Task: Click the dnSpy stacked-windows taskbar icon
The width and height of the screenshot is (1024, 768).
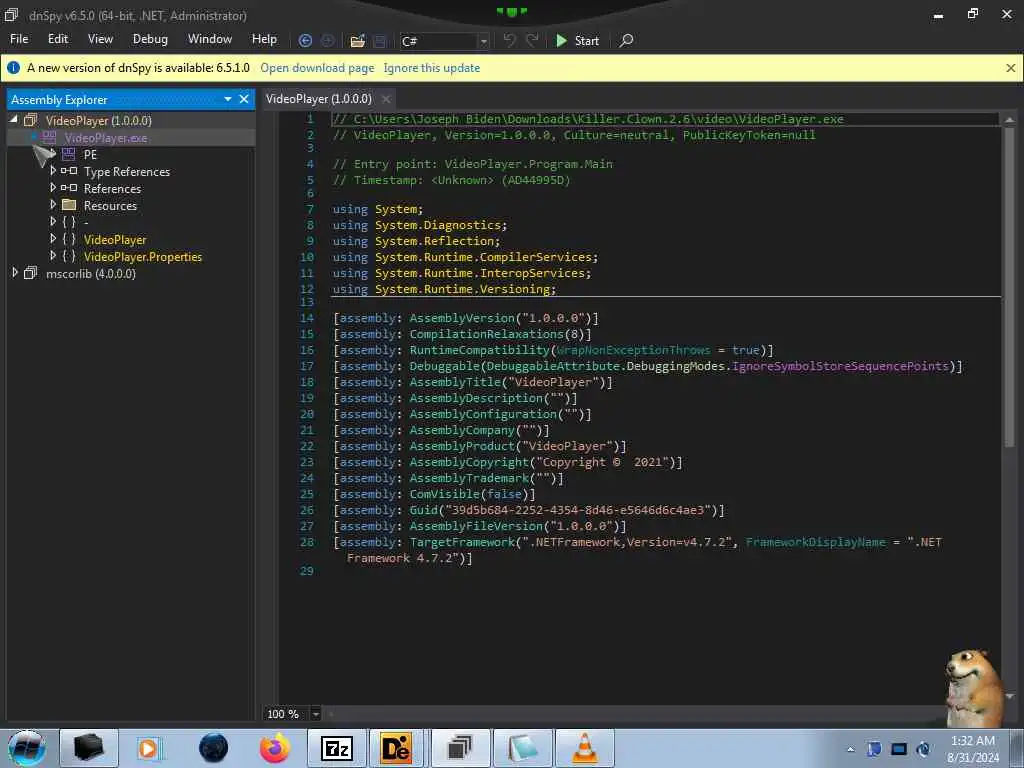Action: pyautogui.click(x=460, y=748)
